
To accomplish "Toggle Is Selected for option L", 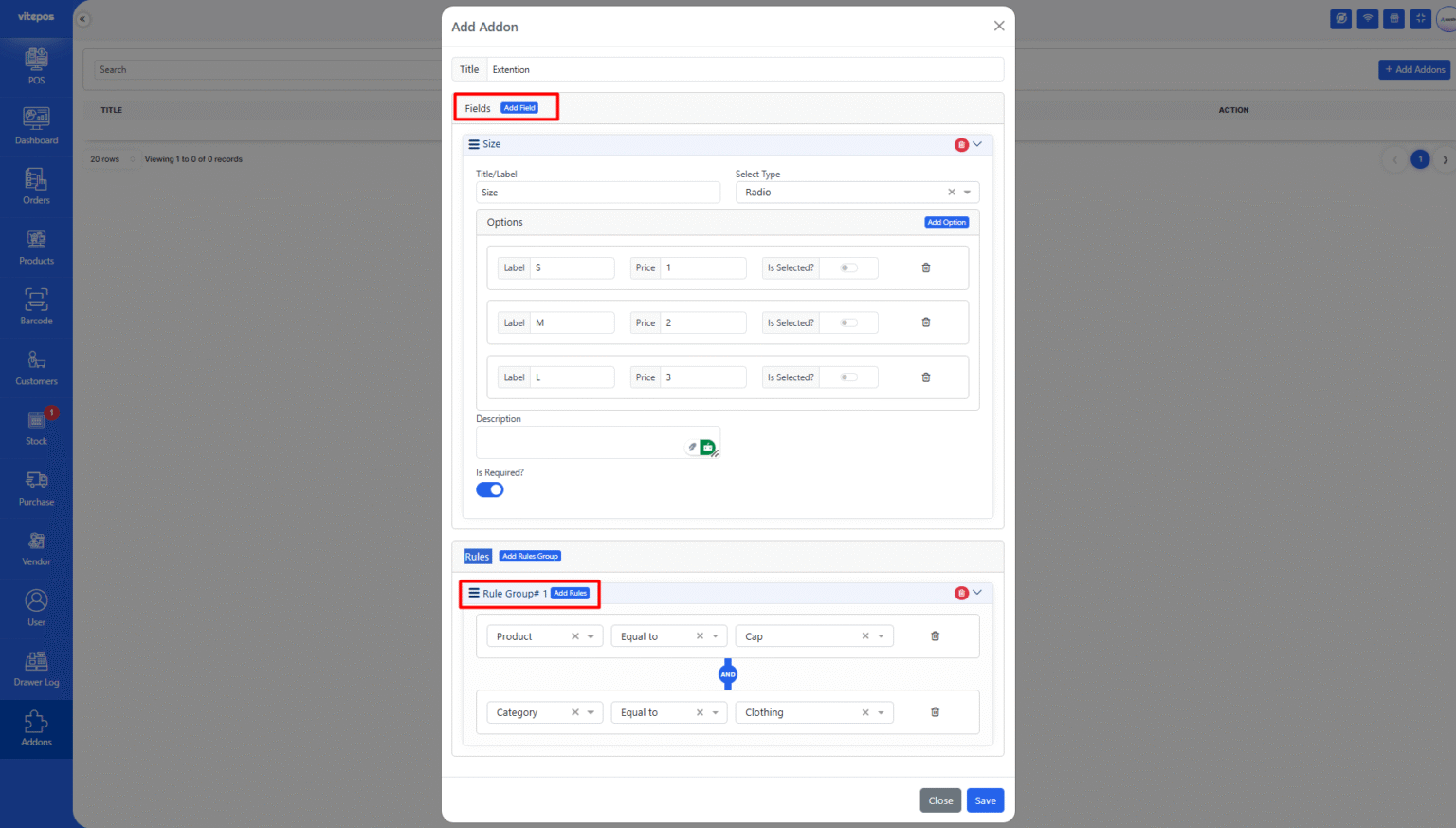I will (849, 377).
